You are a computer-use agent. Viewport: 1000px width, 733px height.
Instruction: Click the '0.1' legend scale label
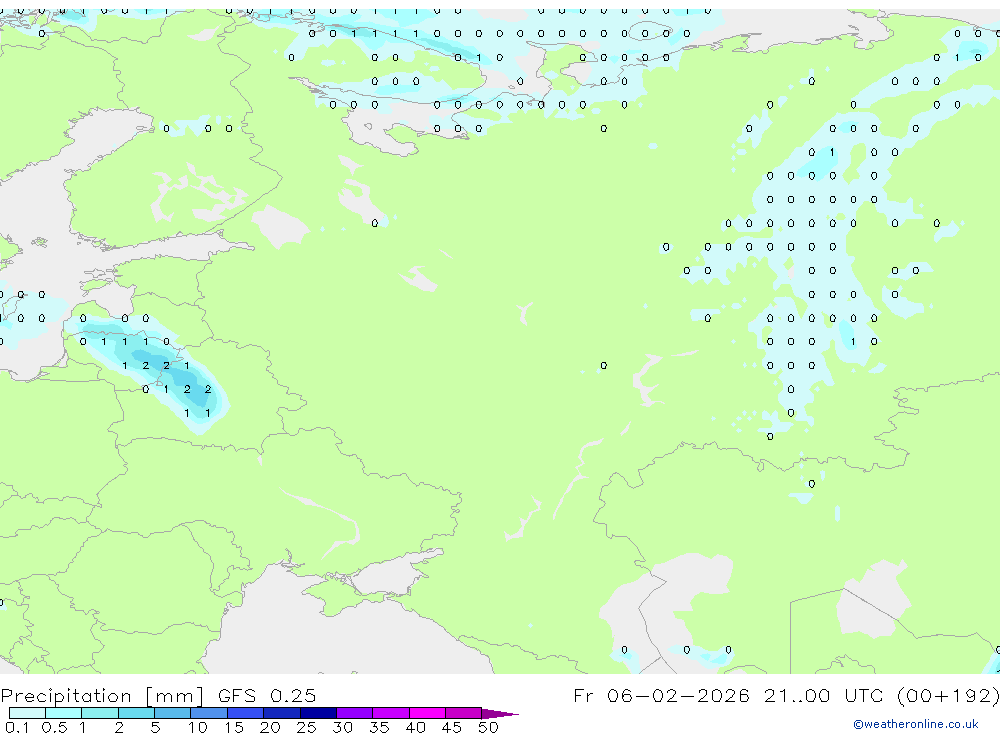pyautogui.click(x=17, y=727)
